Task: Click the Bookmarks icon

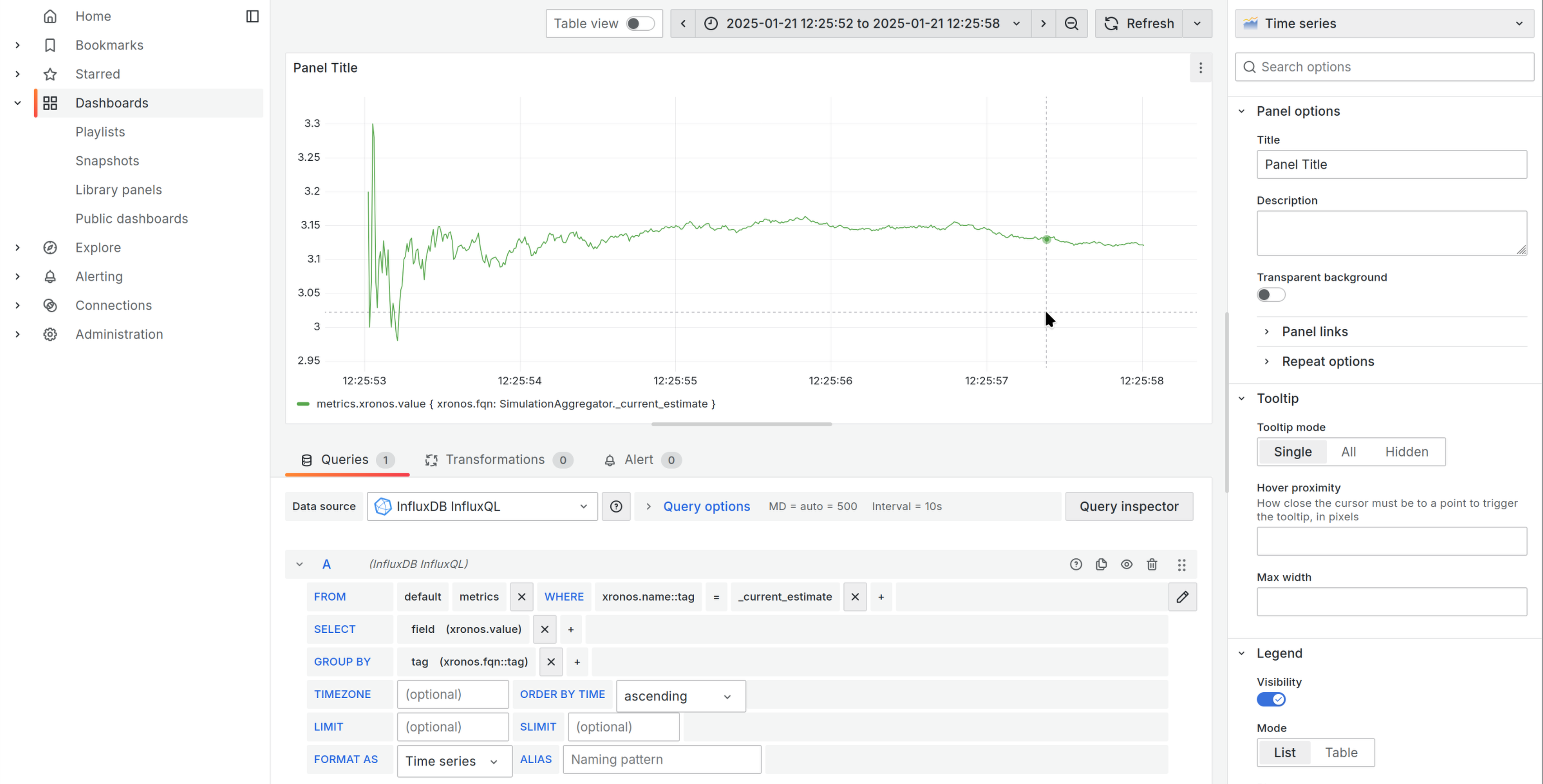Action: [x=50, y=45]
